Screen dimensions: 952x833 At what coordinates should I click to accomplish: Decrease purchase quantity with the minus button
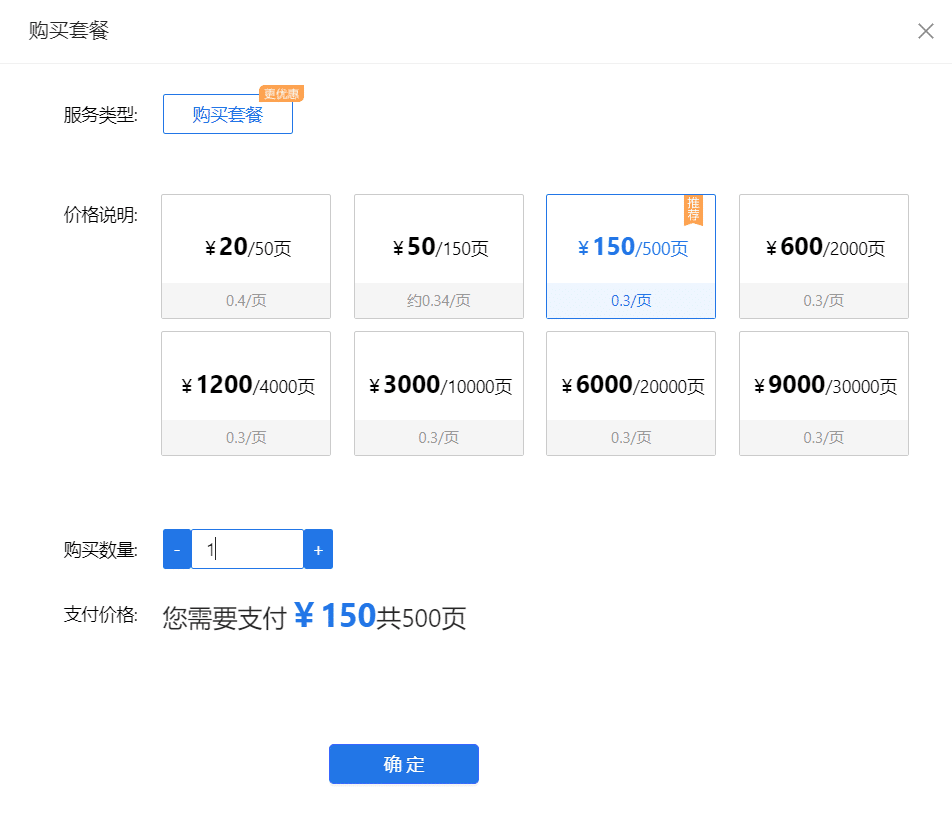(x=177, y=549)
